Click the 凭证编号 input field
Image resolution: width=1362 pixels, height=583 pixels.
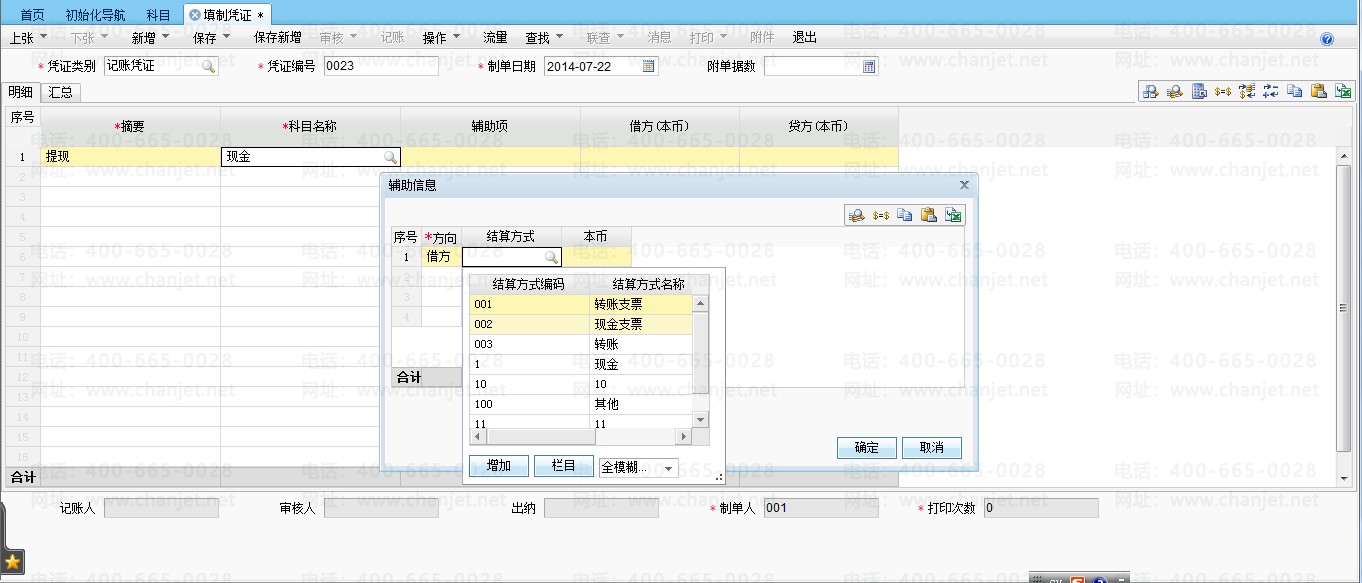(x=380, y=66)
